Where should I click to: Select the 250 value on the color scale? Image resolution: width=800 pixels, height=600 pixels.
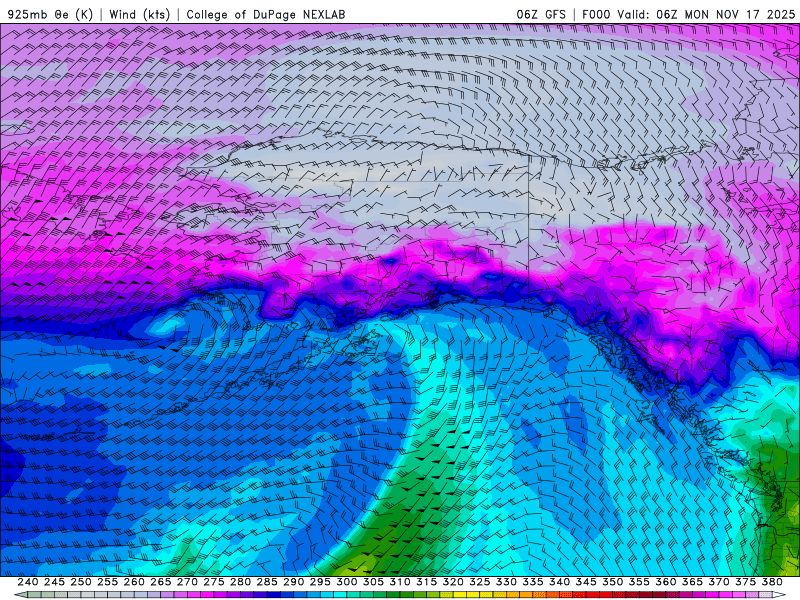point(81,582)
